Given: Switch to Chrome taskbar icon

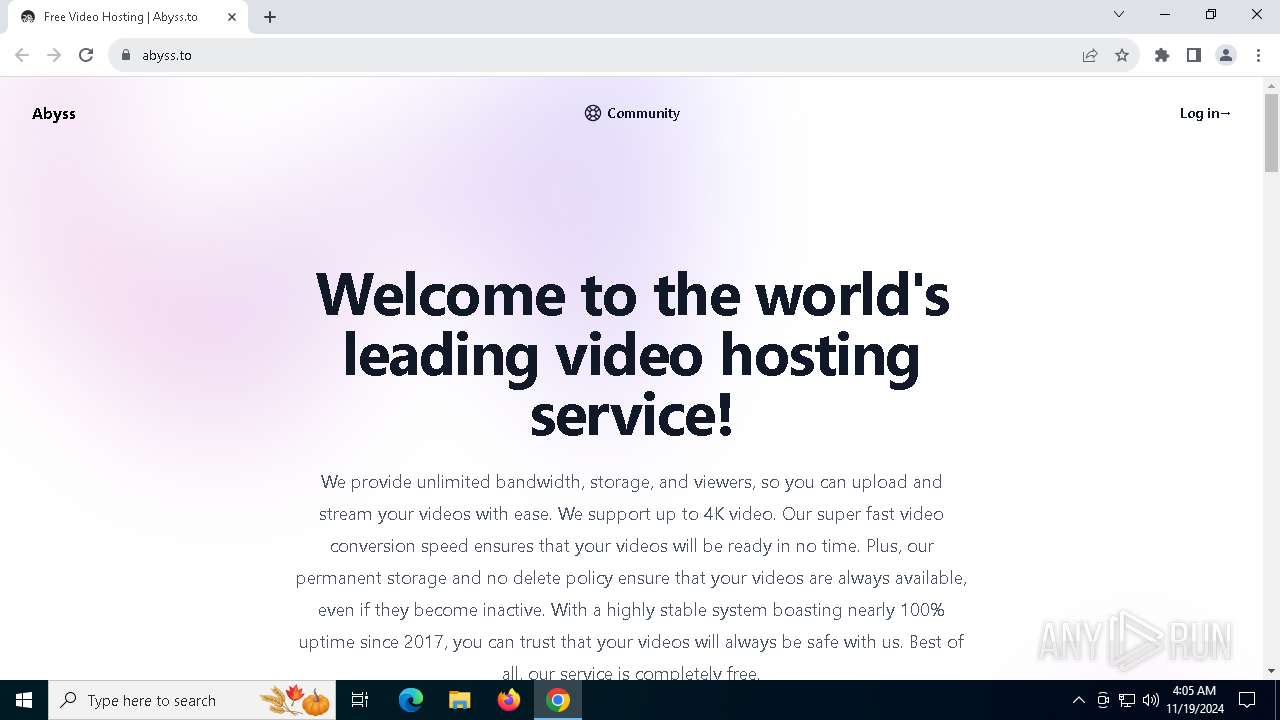Looking at the screenshot, I should 558,700.
